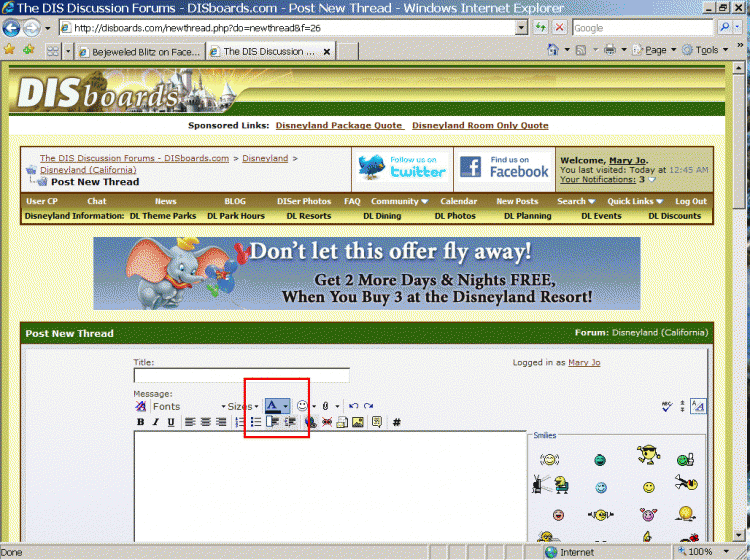Click the browser Stop icon
The width and height of the screenshot is (750, 560).
click(559, 27)
